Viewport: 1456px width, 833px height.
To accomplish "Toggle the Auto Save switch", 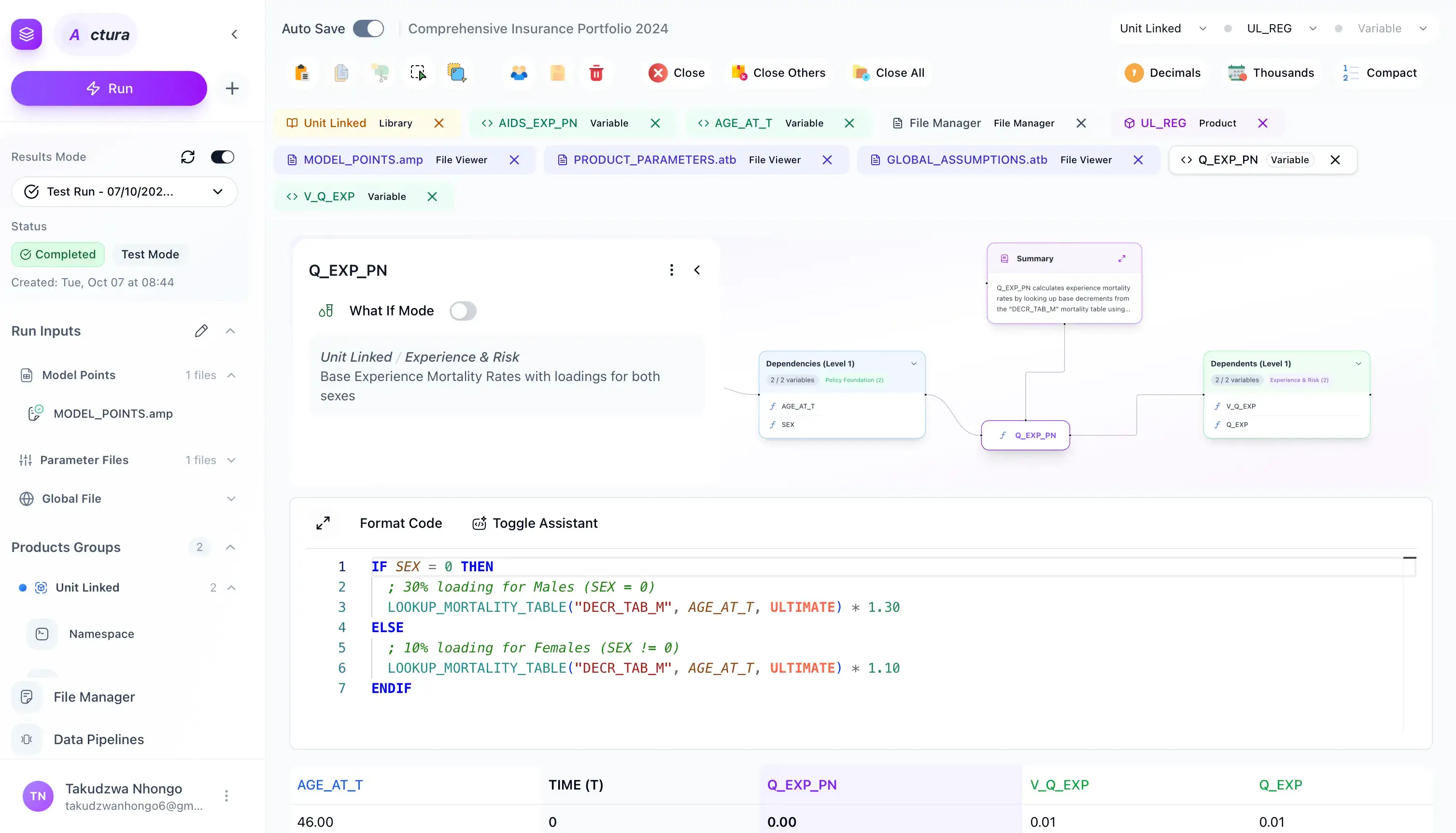I will point(368,28).
